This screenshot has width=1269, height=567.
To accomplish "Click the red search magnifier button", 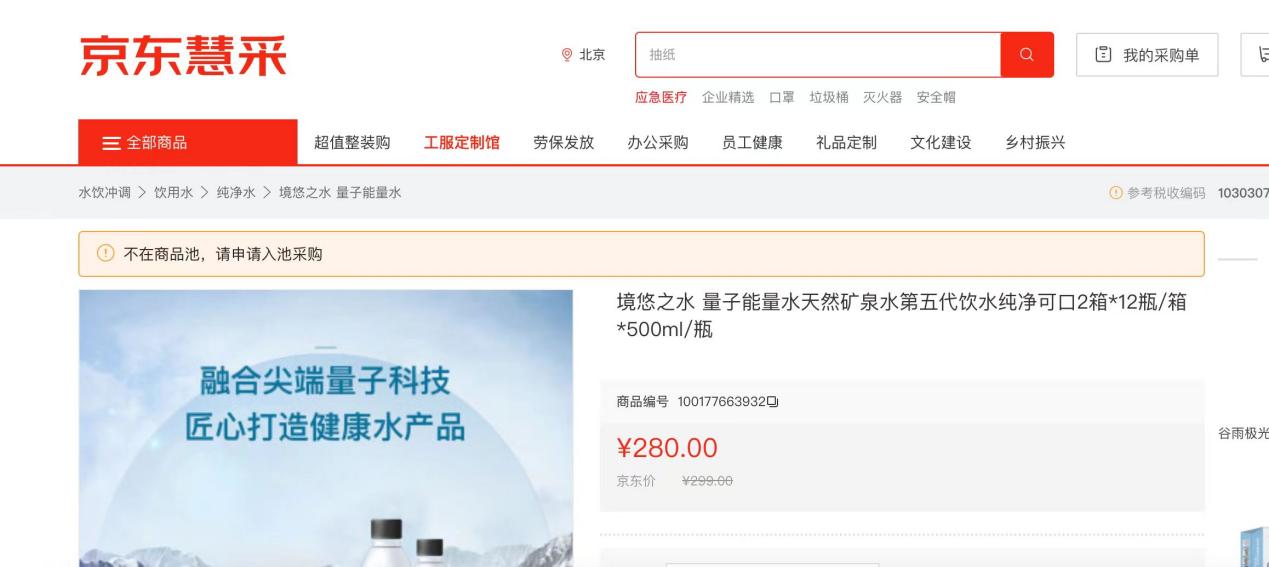I will pos(1027,54).
